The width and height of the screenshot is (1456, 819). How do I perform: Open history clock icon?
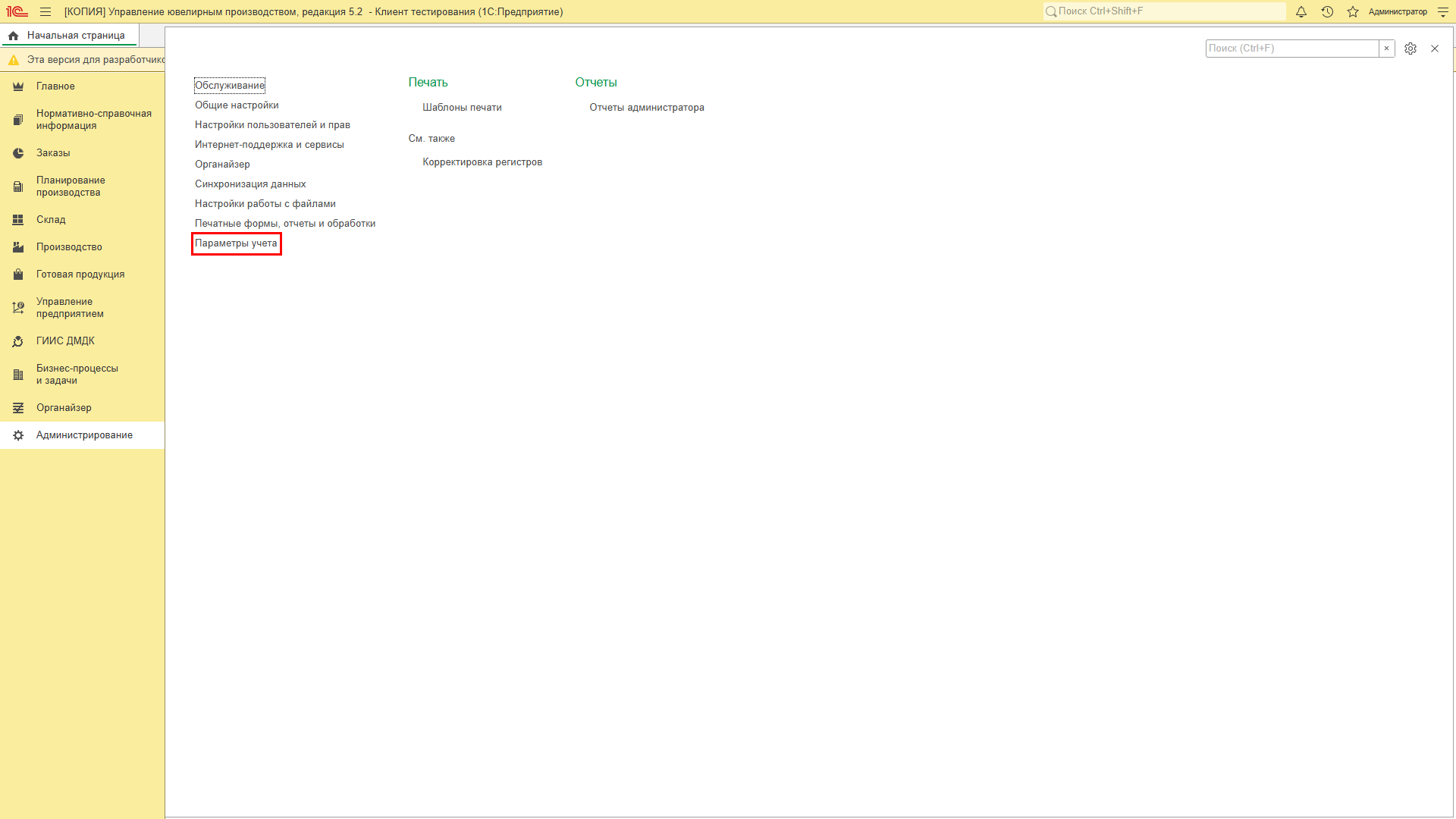(1327, 11)
